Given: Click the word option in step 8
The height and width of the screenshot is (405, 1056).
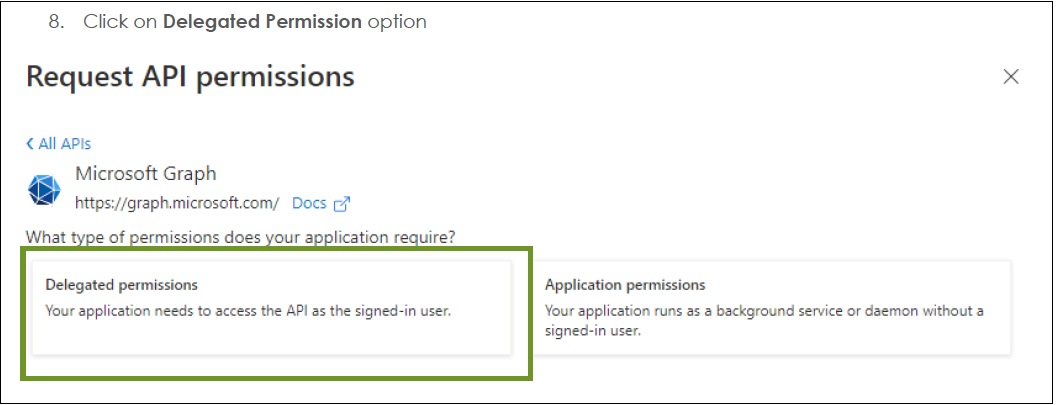Looking at the screenshot, I should 397,22.
